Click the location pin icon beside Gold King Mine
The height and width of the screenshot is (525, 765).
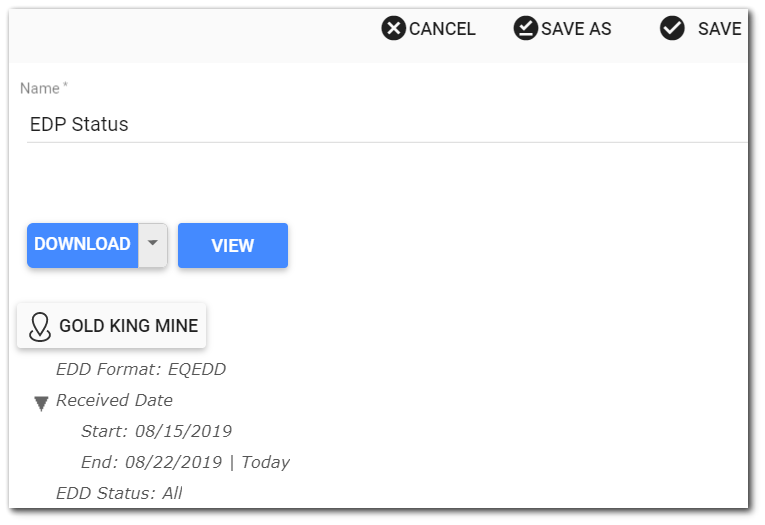[x=40, y=326]
